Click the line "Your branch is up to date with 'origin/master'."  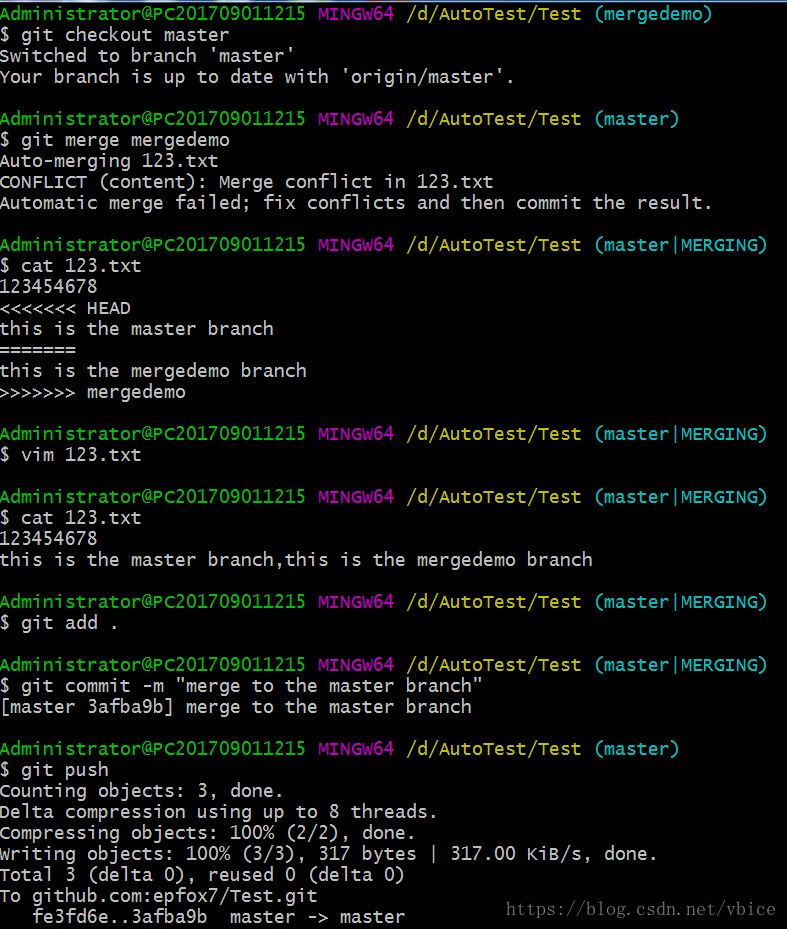(x=257, y=77)
